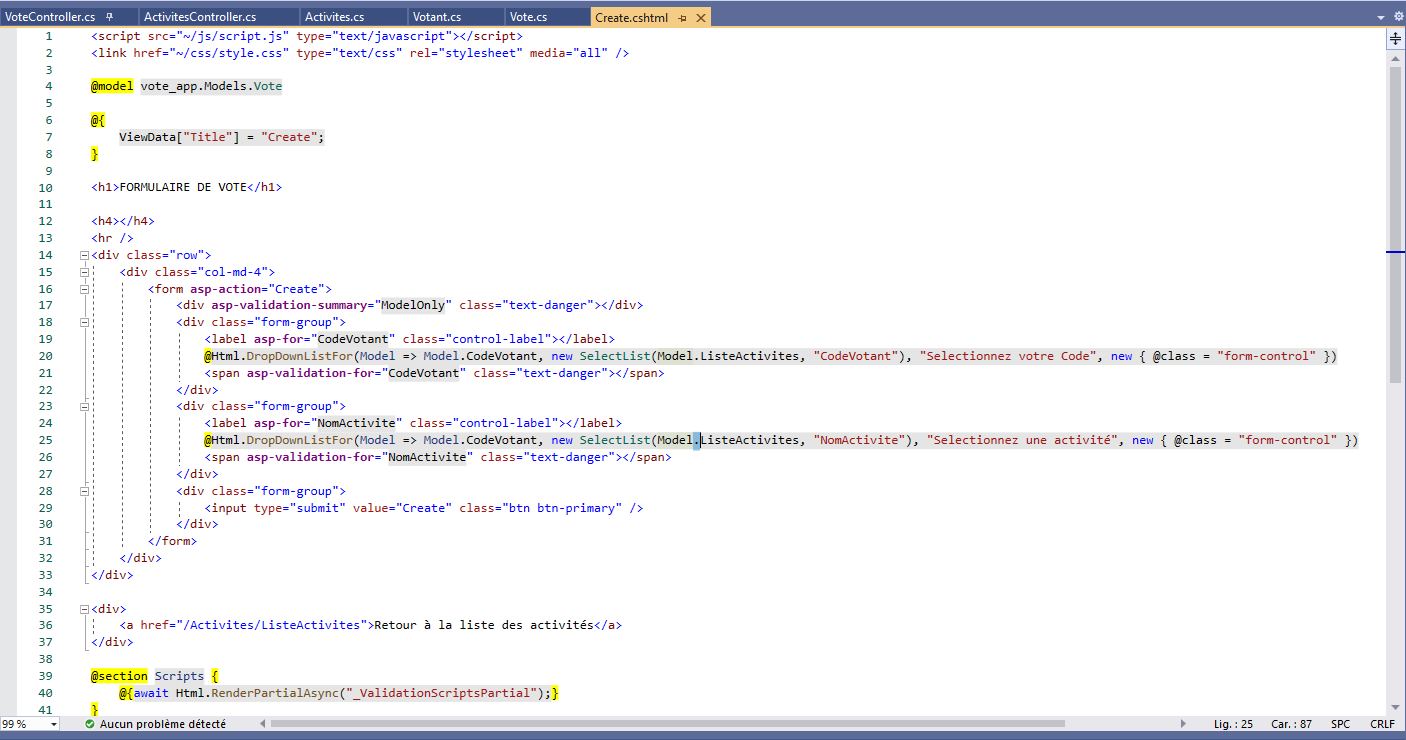Click line number 10 in the gutter
This screenshot has height=740, width=1406.
(45, 187)
